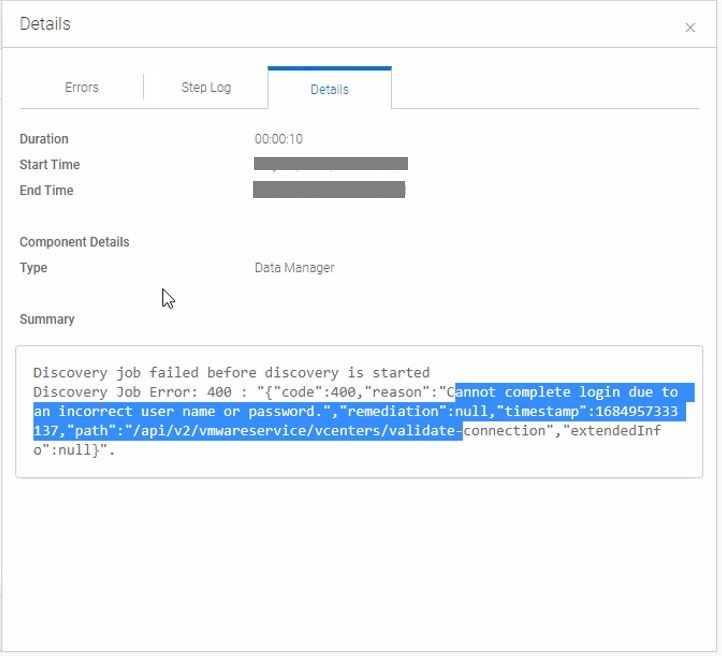This screenshot has height=656, width=722.
Task: Click the Details dialog title
Action: tap(45, 23)
